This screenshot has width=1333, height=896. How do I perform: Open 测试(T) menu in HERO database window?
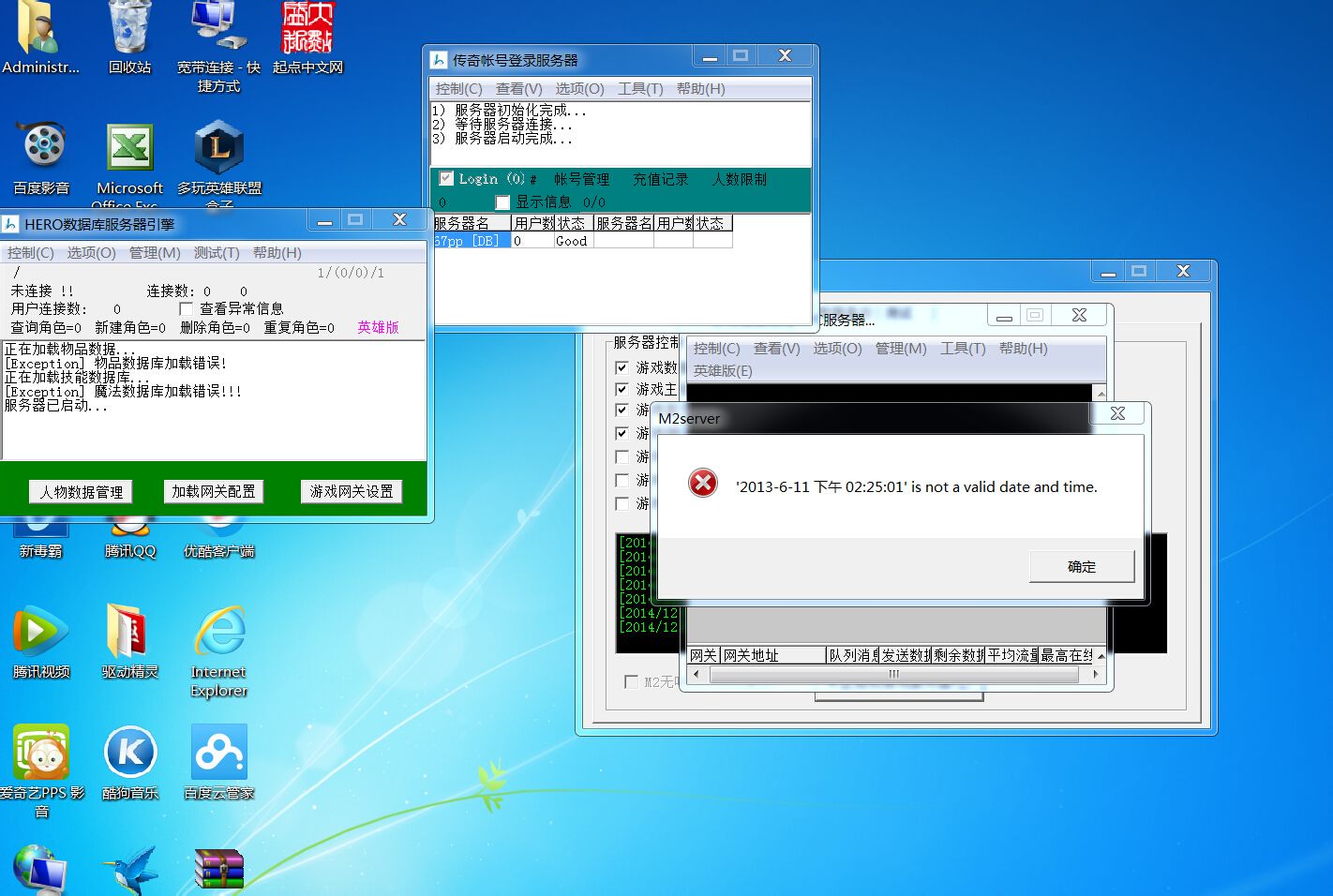coord(217,253)
